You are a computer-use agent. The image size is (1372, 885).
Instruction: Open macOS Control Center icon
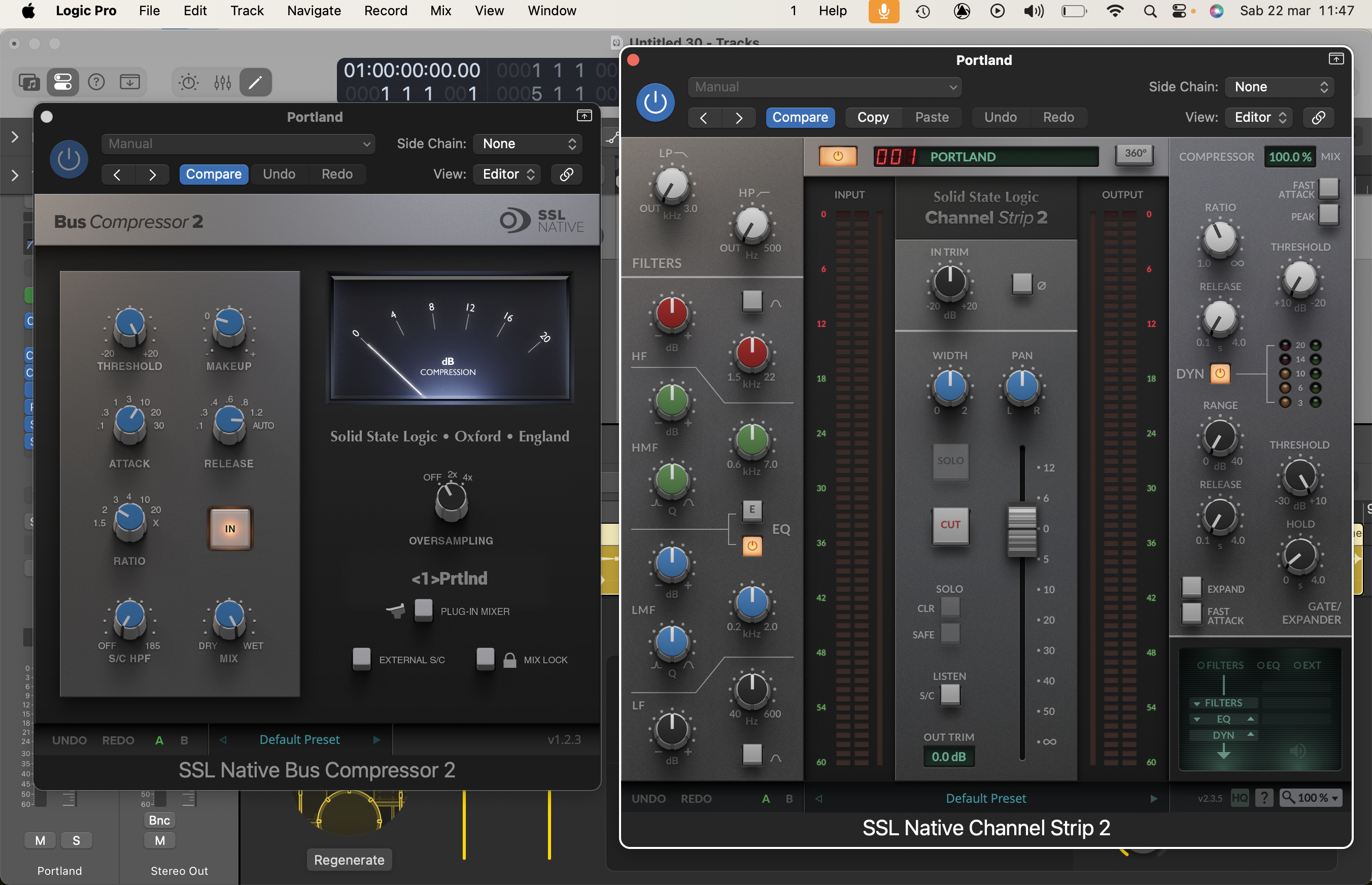pyautogui.click(x=1178, y=11)
